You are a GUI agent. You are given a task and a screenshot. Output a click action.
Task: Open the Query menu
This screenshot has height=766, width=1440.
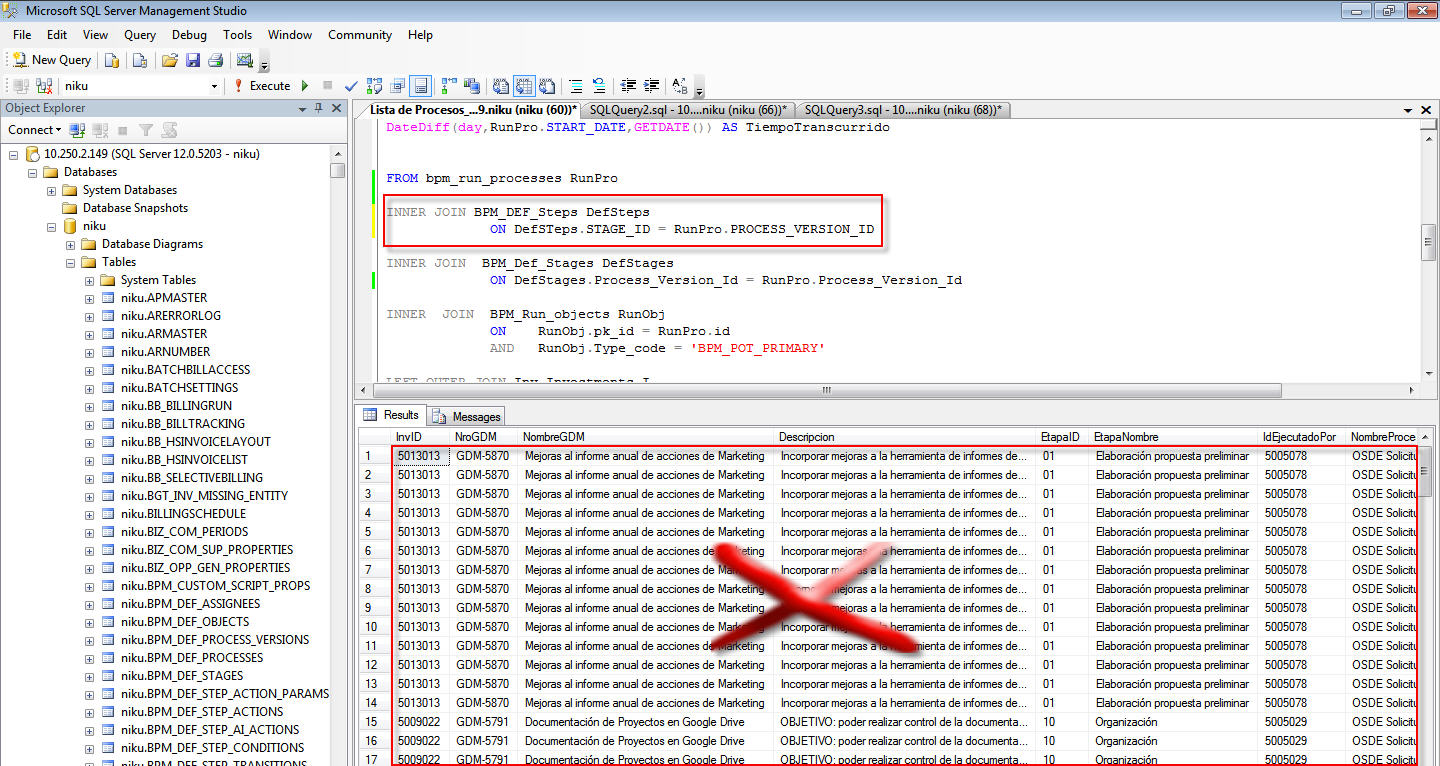pos(140,34)
